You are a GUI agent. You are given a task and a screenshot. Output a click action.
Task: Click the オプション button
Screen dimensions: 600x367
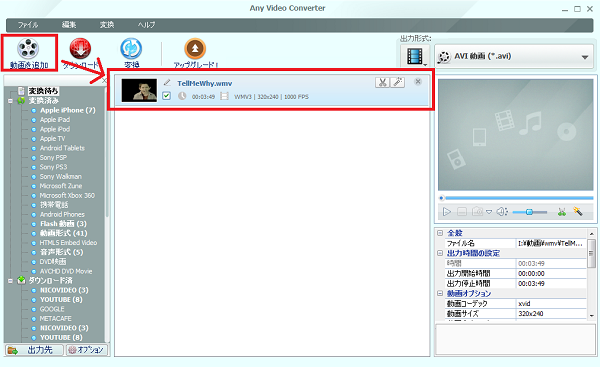(x=86, y=350)
